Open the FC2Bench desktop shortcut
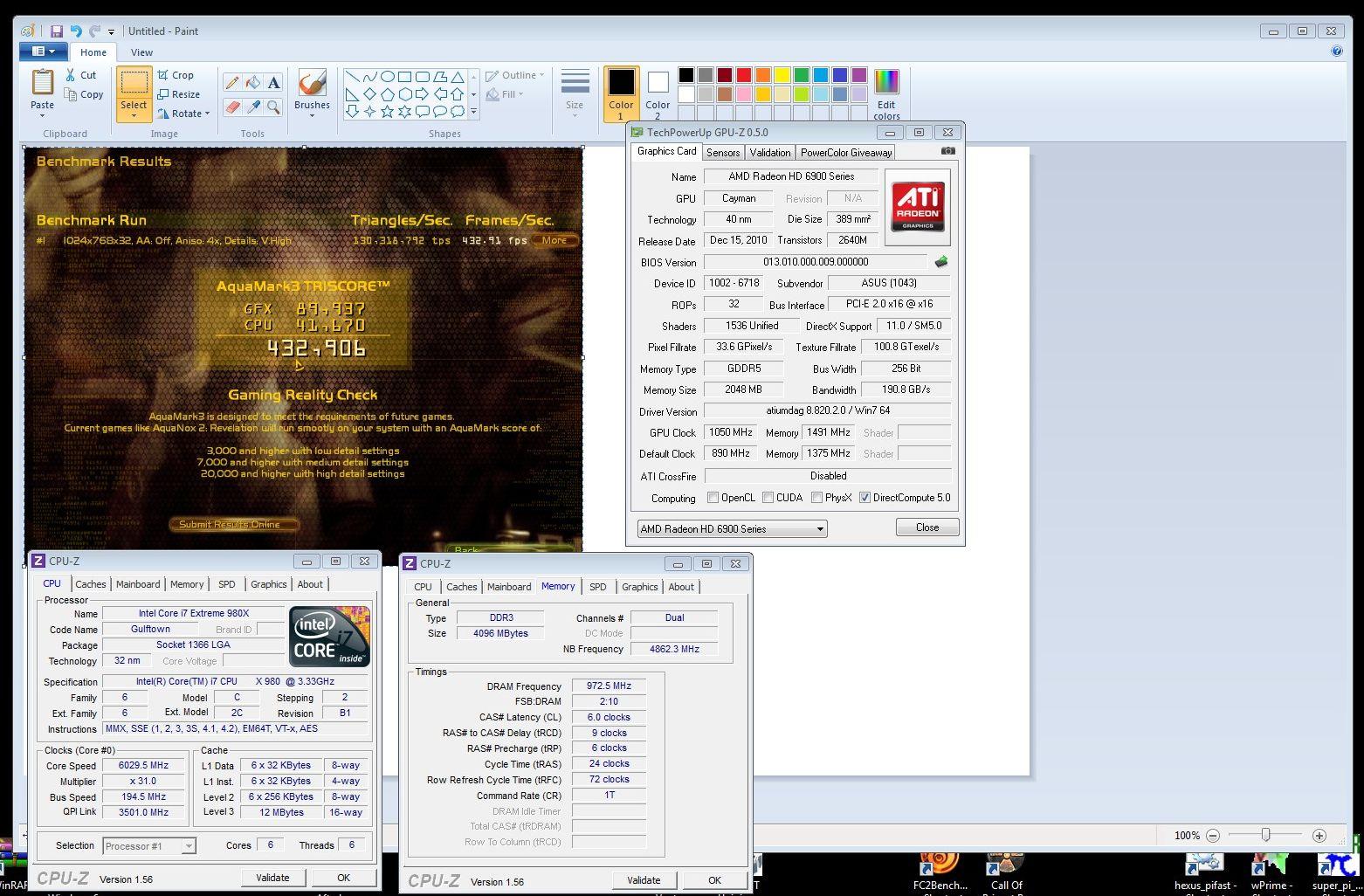 (940, 873)
